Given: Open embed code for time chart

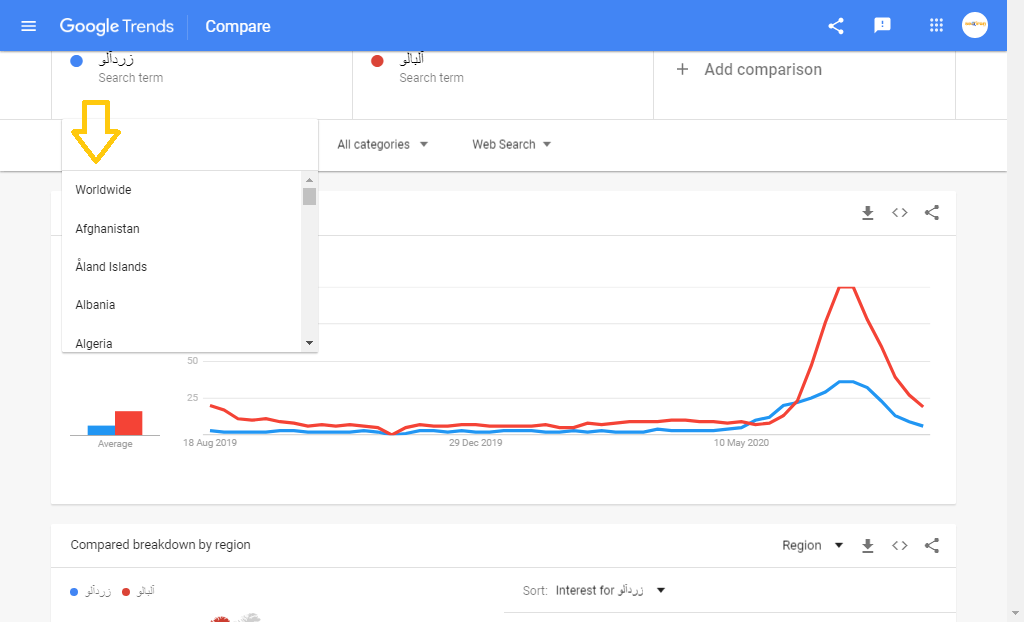Looking at the screenshot, I should click(x=900, y=213).
